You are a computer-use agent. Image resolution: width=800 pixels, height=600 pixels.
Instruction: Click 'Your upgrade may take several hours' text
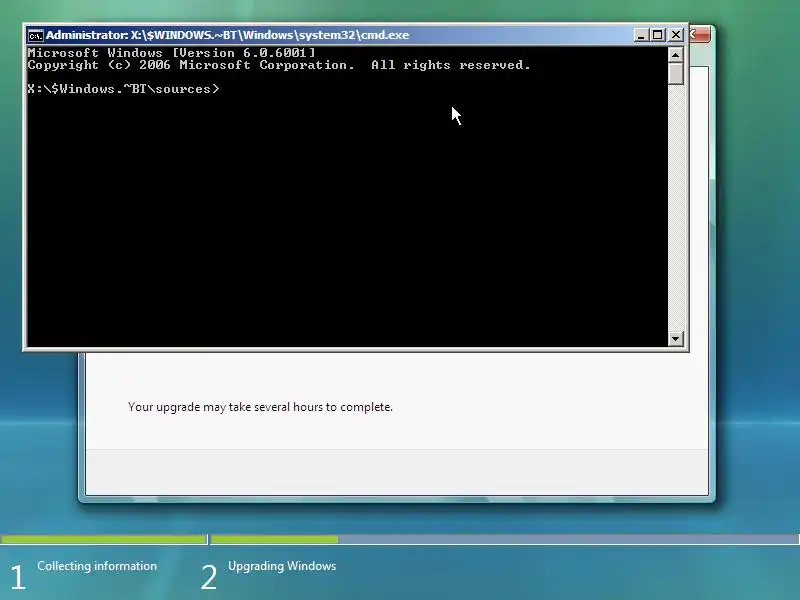[x=260, y=407]
